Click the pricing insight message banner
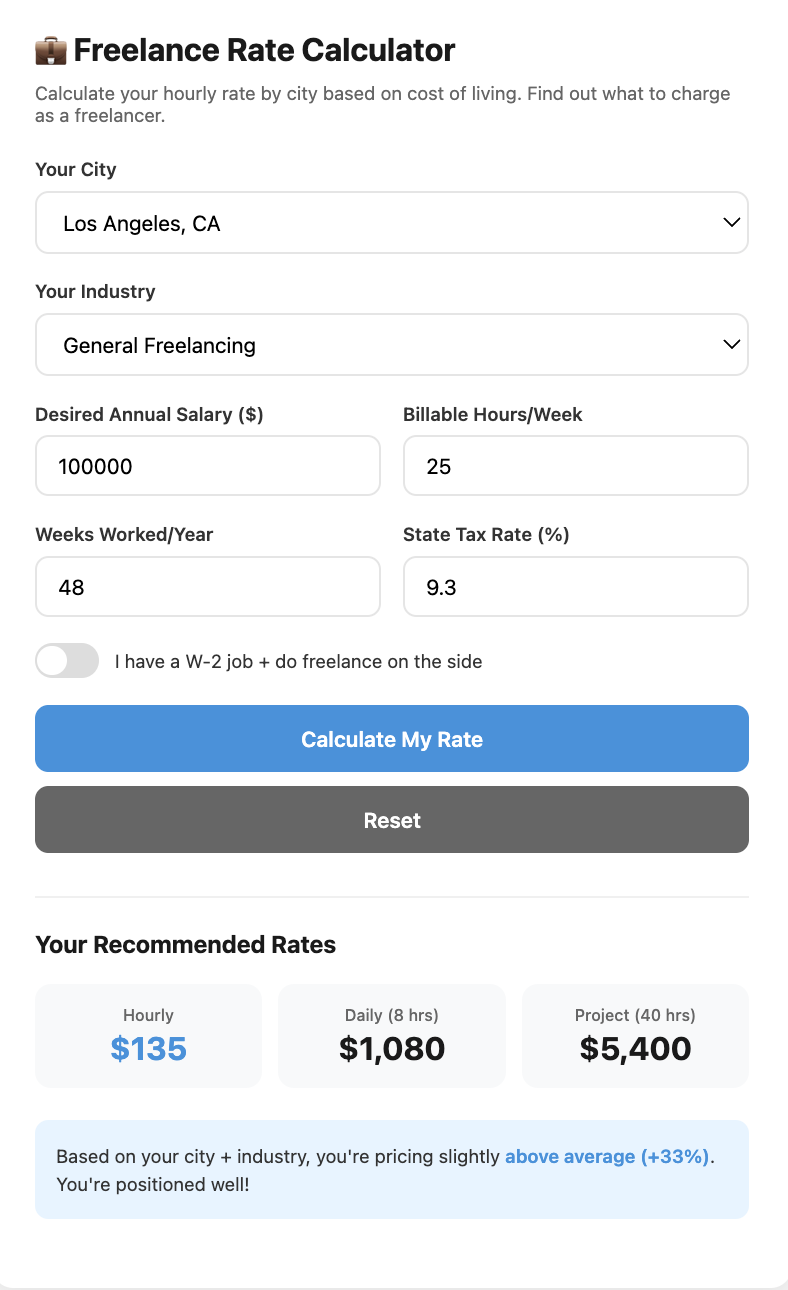 pos(392,1169)
